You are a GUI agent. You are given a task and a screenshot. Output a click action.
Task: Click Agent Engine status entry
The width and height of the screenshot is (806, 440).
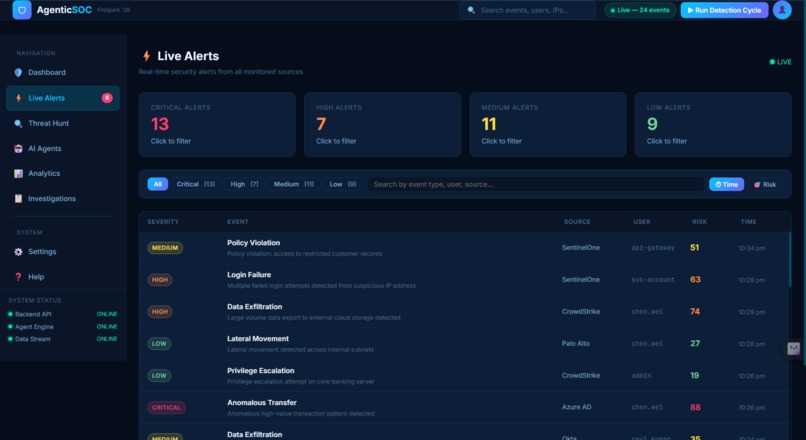click(63, 326)
